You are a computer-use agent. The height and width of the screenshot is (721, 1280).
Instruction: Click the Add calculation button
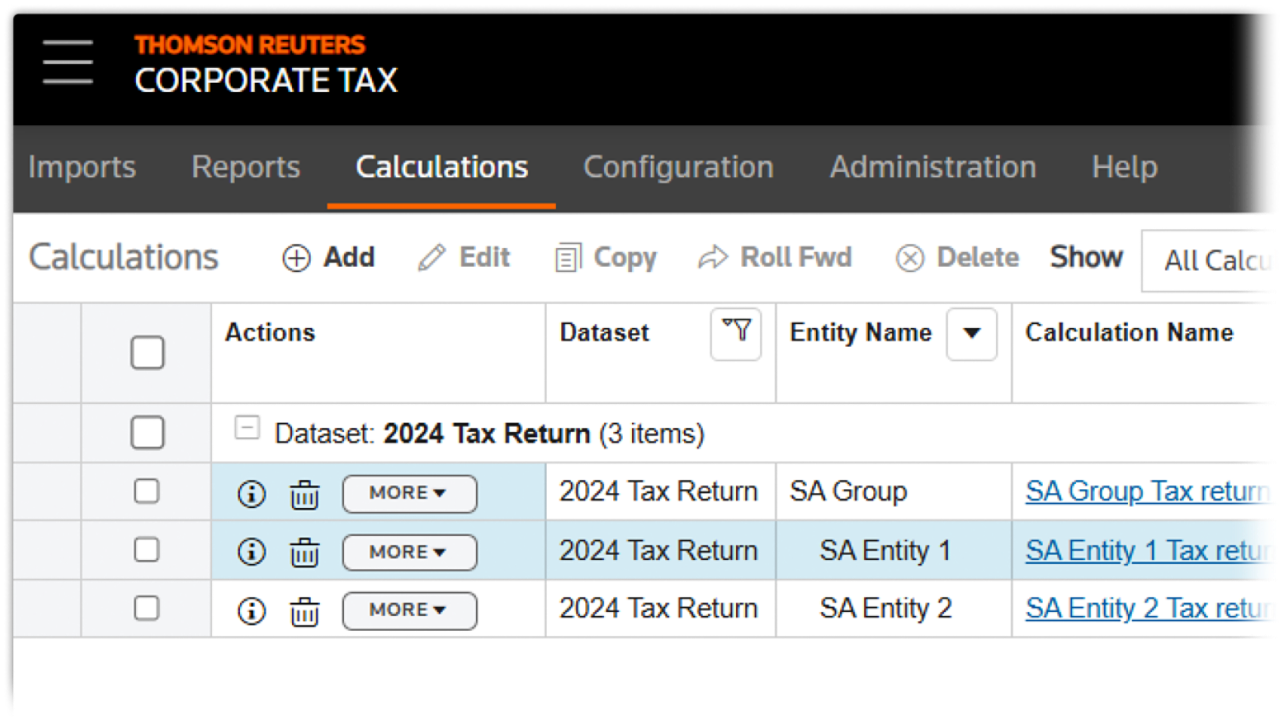[x=329, y=258]
